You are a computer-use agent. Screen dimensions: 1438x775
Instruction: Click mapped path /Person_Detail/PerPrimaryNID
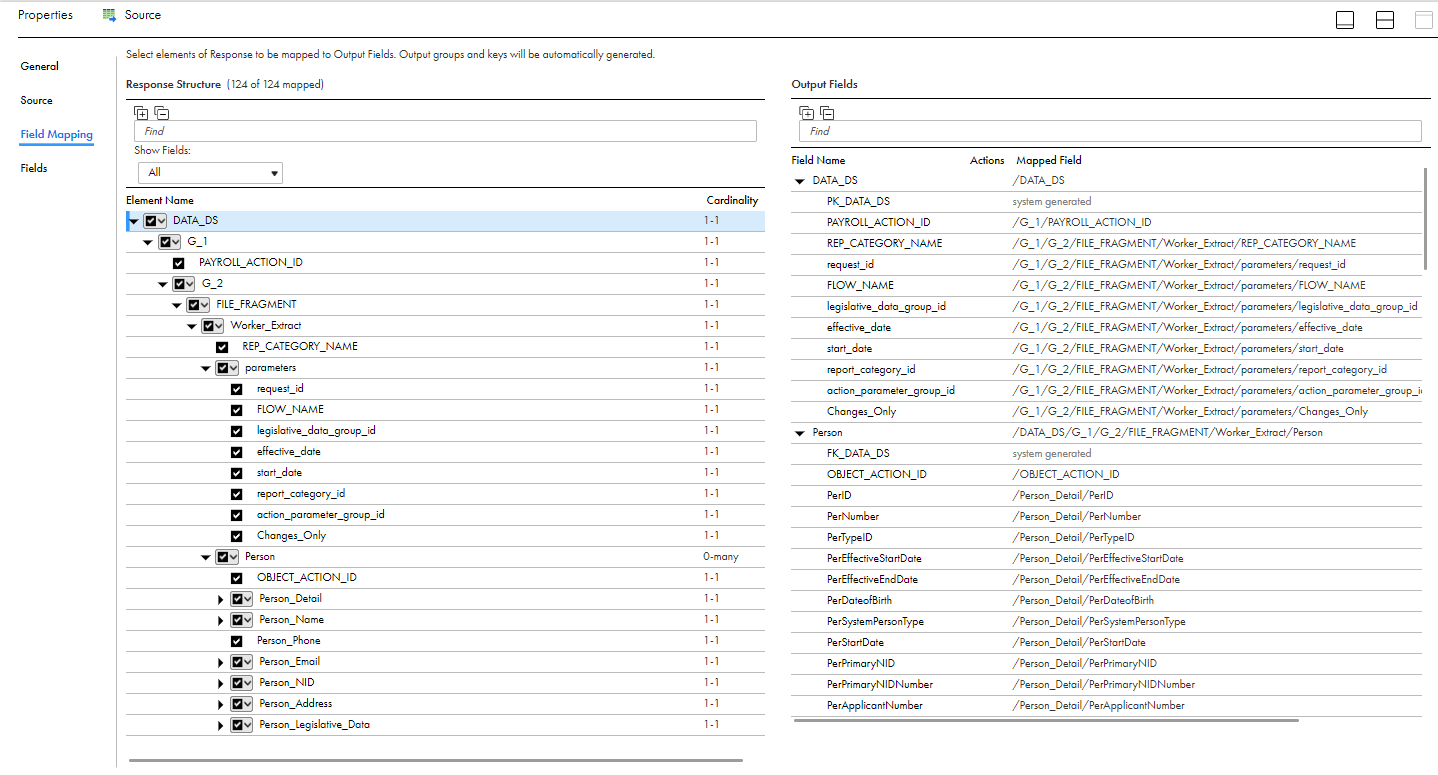coord(1085,663)
